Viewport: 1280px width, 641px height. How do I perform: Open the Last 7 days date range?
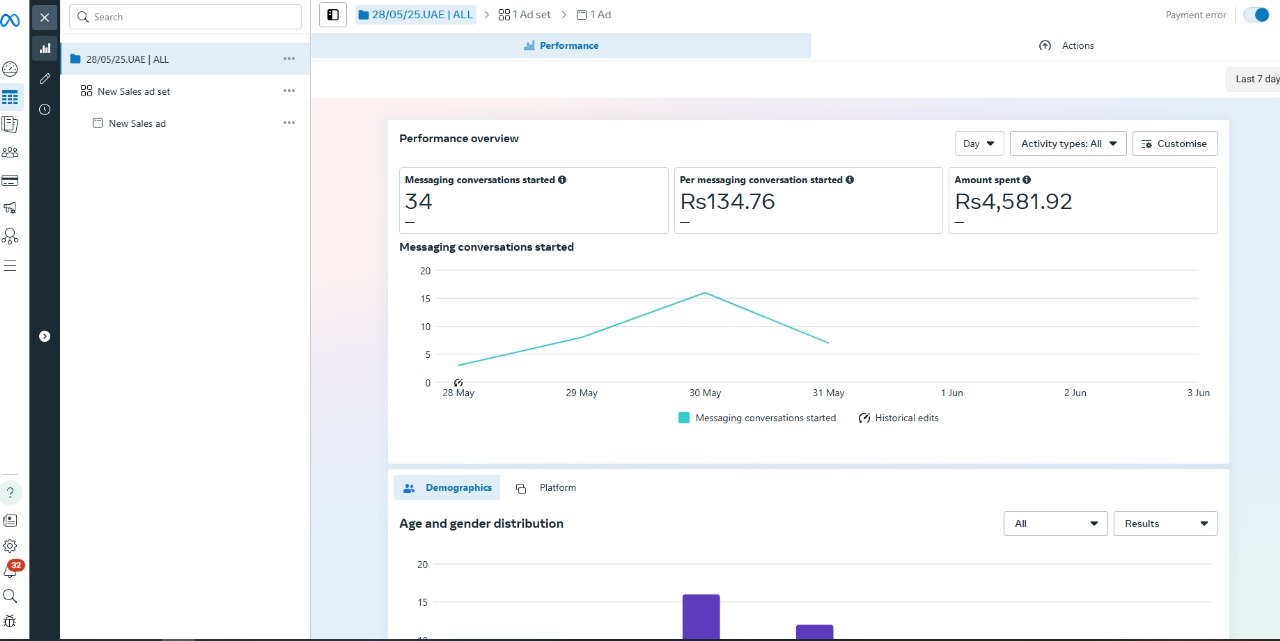tap(1254, 79)
